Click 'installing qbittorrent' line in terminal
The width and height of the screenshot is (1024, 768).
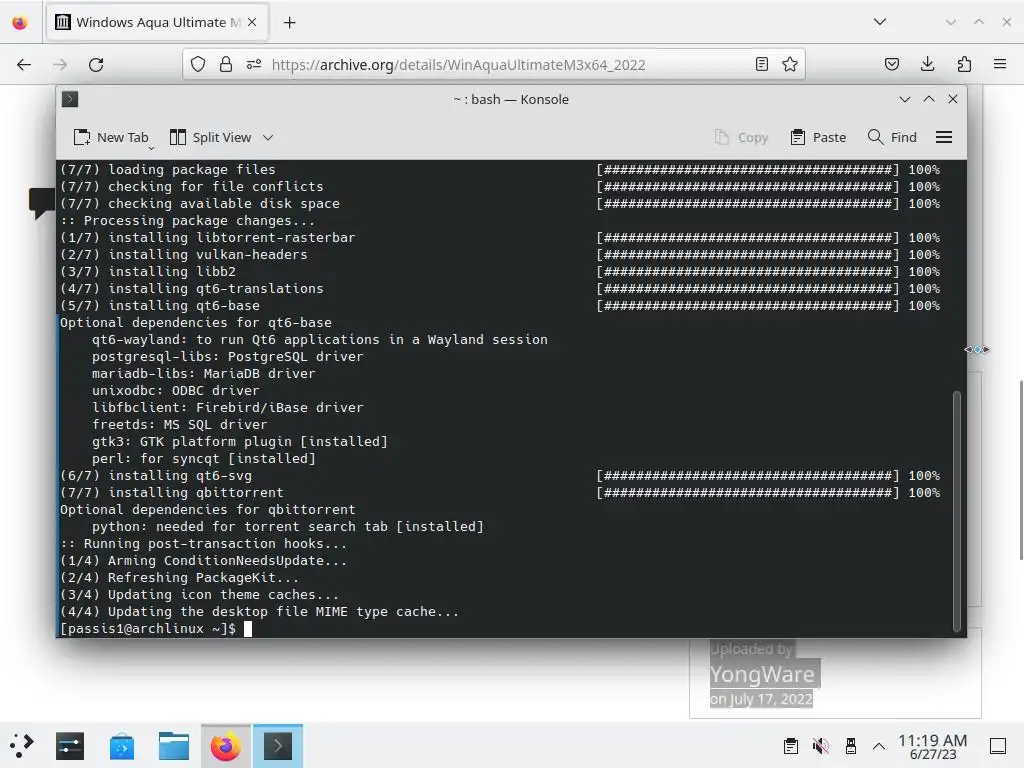172,492
